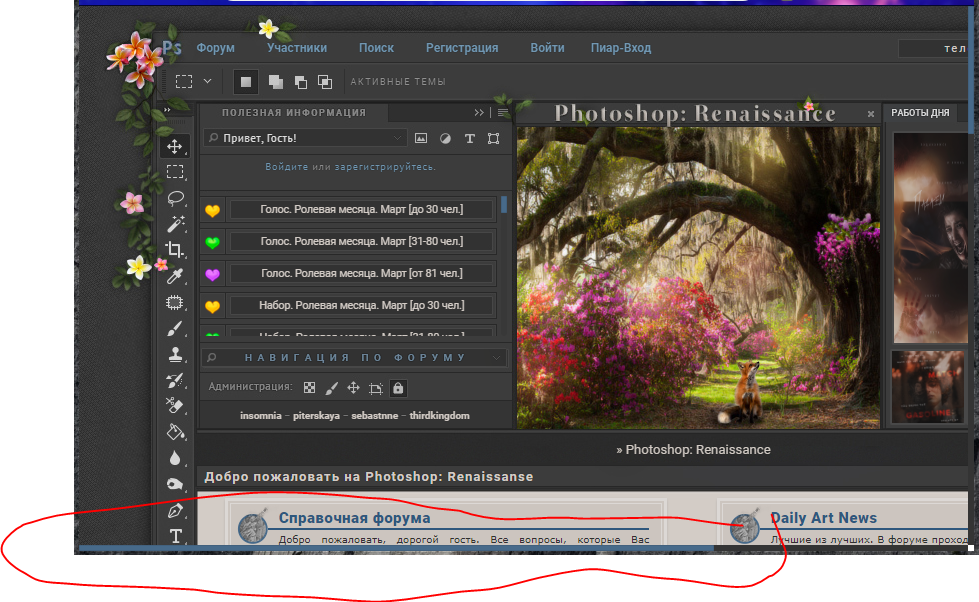Switch to the РАБОТЫ ДНЯ tab
979x602 pixels.
click(x=920, y=112)
